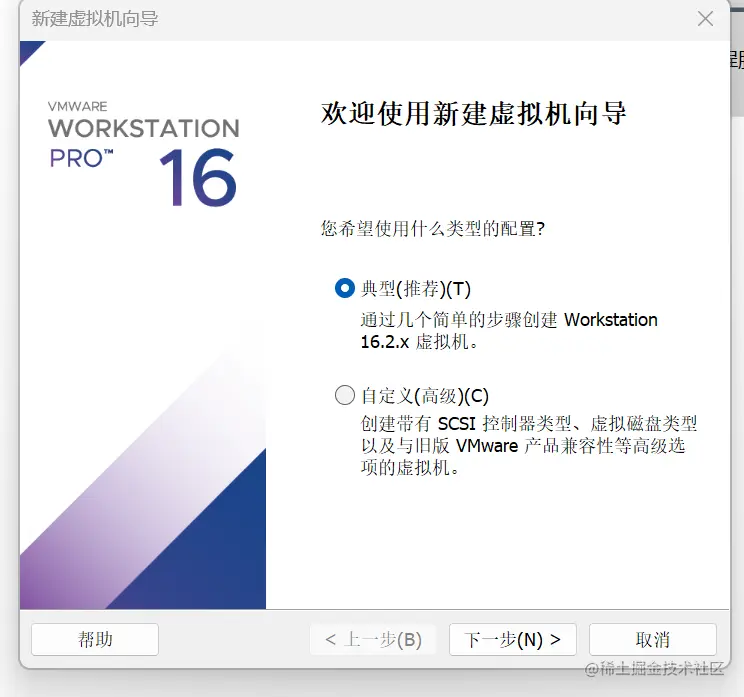Click the 欢迎使用新建虚拟机向导 heading
This screenshot has width=744, height=697.
474,114
